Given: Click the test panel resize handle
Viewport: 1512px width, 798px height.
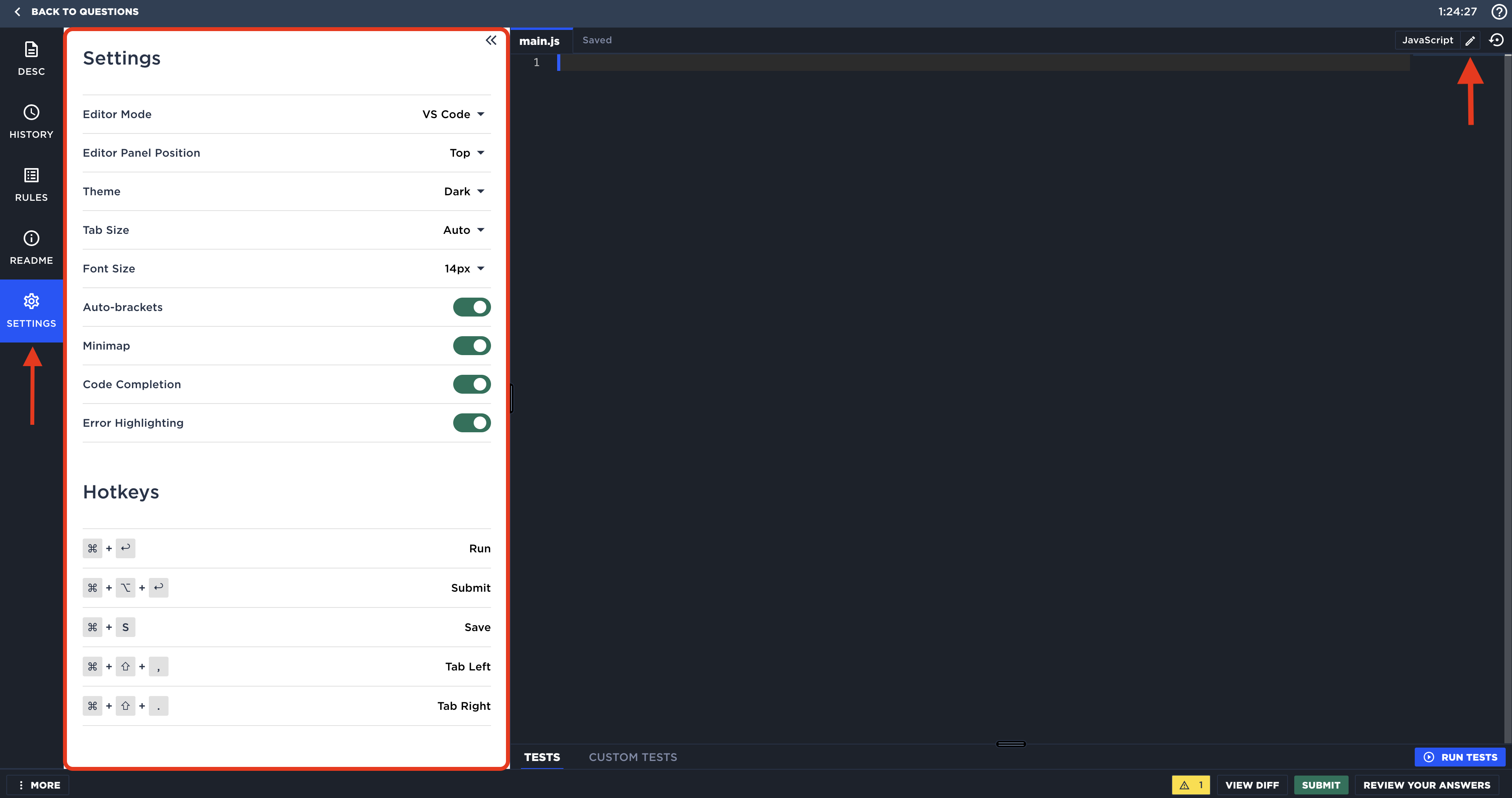Looking at the screenshot, I should [x=1011, y=744].
